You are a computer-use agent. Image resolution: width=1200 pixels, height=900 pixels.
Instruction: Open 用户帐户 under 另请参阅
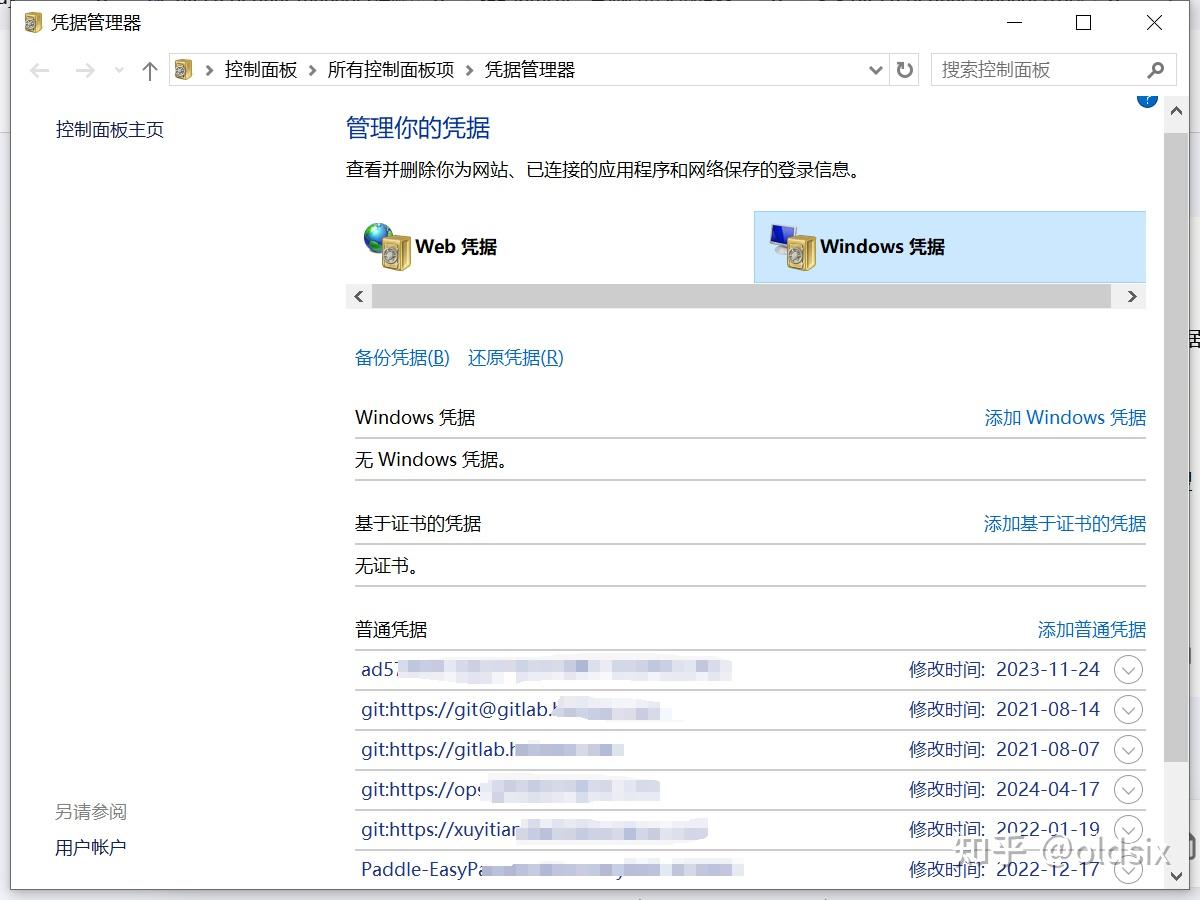pos(91,848)
